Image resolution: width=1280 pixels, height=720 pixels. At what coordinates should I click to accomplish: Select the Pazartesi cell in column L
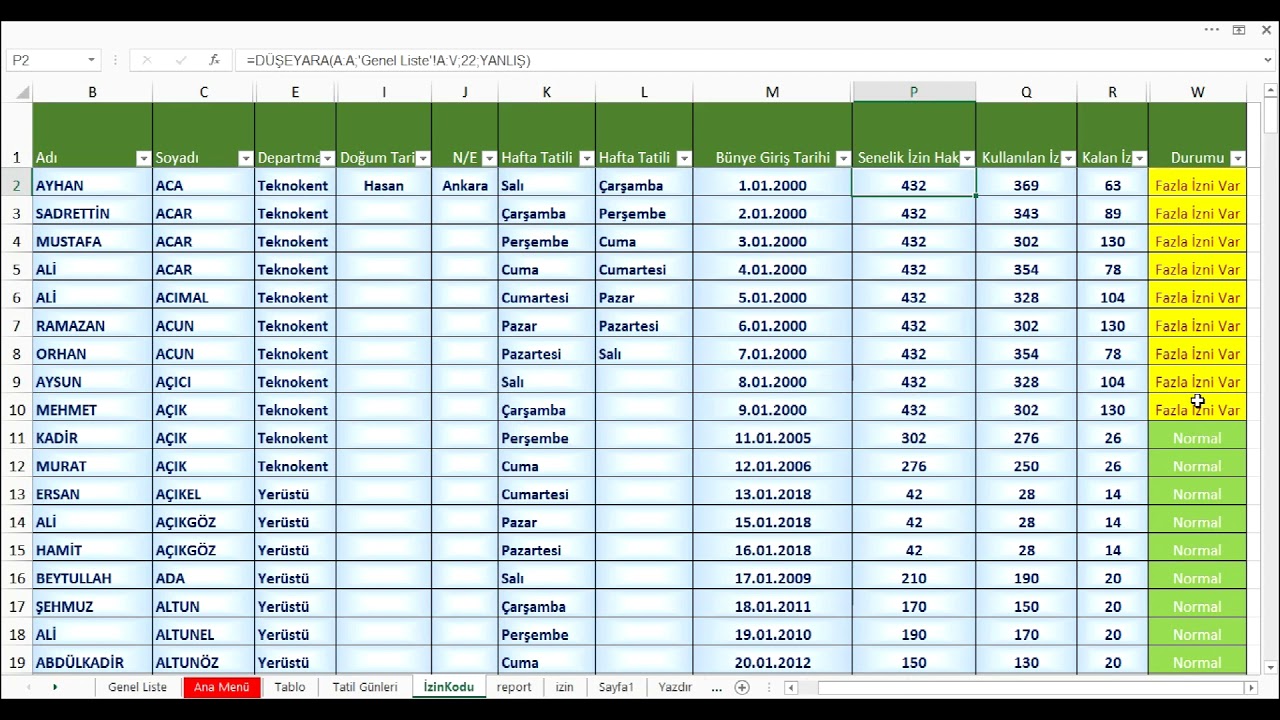click(x=644, y=325)
